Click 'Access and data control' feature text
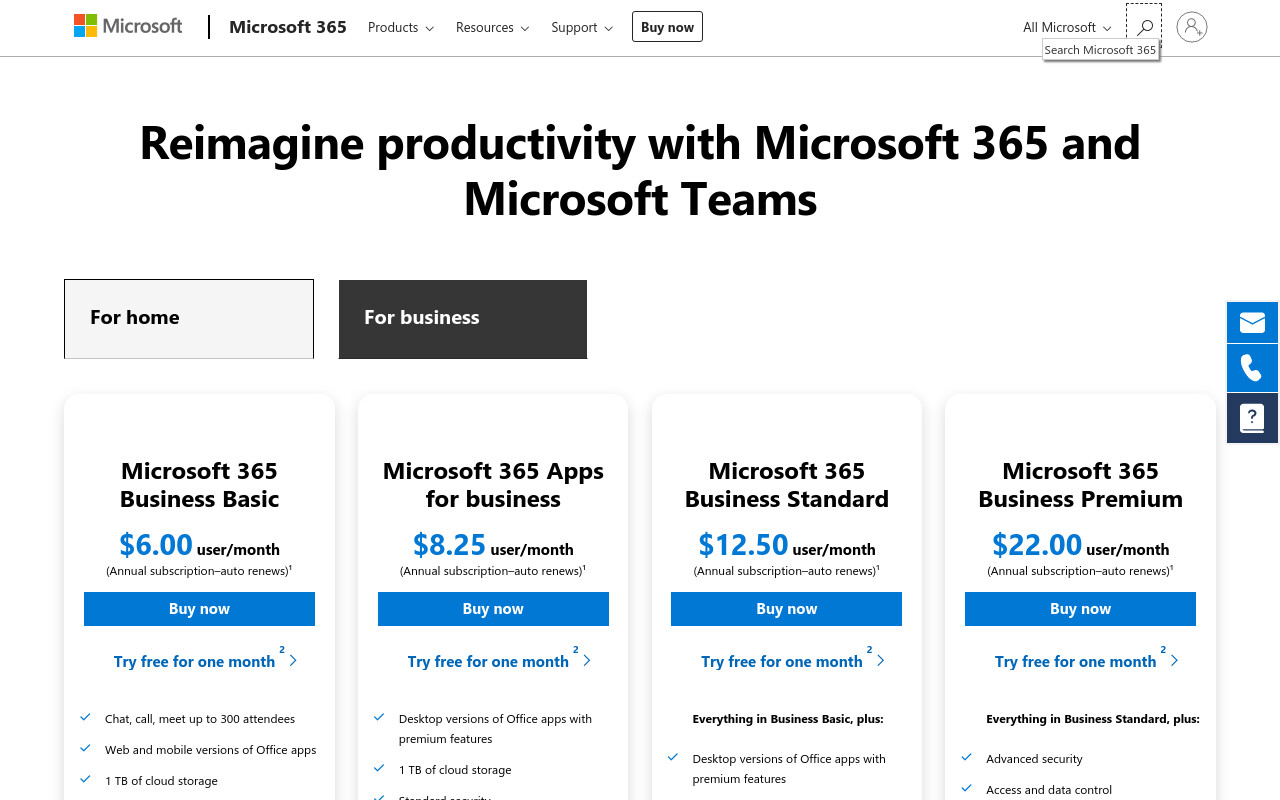The height and width of the screenshot is (800, 1280). [x=1049, y=790]
